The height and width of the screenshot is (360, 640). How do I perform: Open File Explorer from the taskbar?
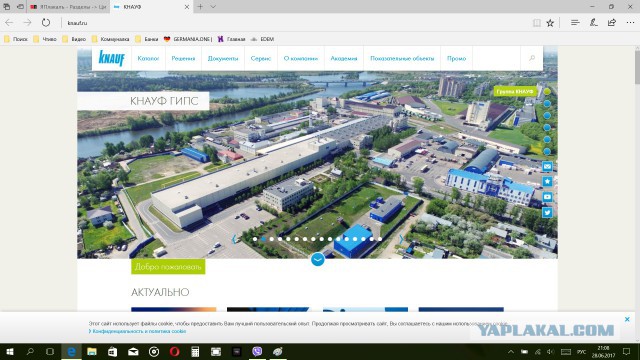coord(92,351)
